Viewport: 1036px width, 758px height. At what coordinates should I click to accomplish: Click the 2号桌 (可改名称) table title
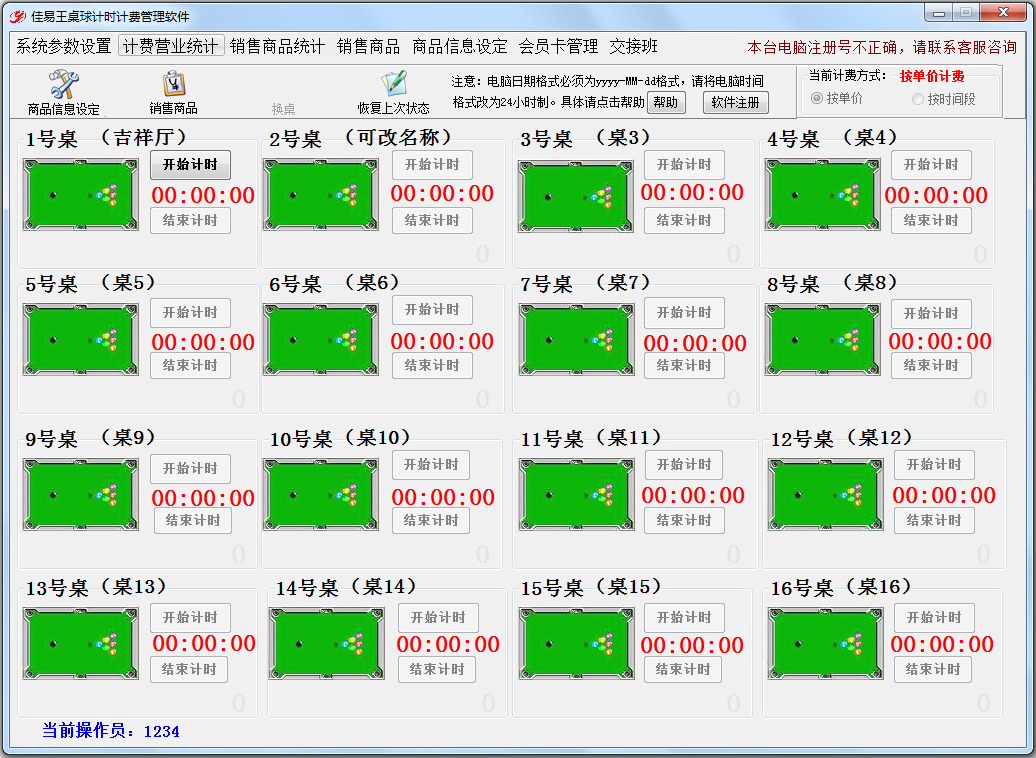(361, 138)
